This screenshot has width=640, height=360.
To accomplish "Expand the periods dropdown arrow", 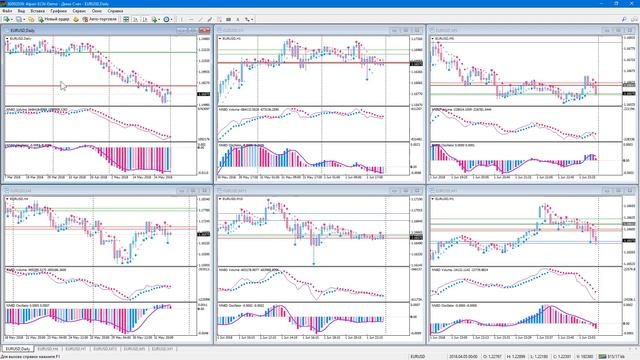I will tap(171, 19).
